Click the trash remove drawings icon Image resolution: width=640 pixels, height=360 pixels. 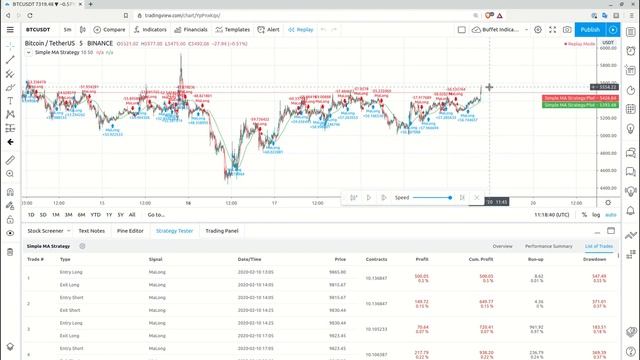pyautogui.click(x=10, y=252)
